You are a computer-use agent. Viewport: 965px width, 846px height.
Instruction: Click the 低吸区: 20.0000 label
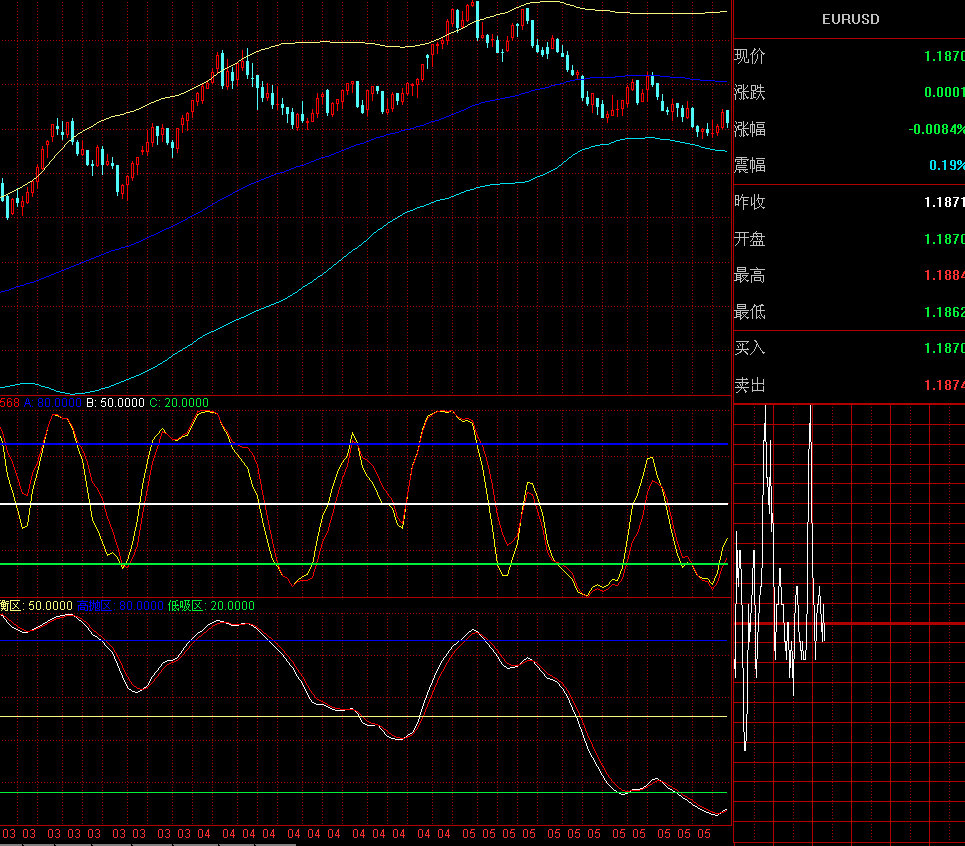tap(211, 606)
